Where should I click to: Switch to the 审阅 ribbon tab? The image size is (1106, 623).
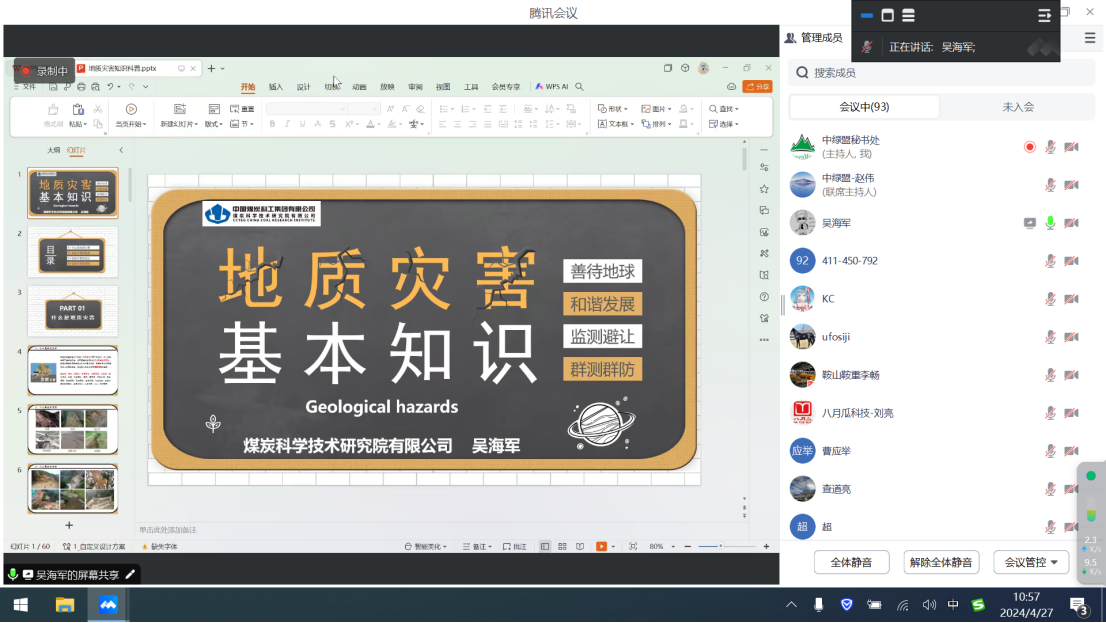click(x=415, y=87)
